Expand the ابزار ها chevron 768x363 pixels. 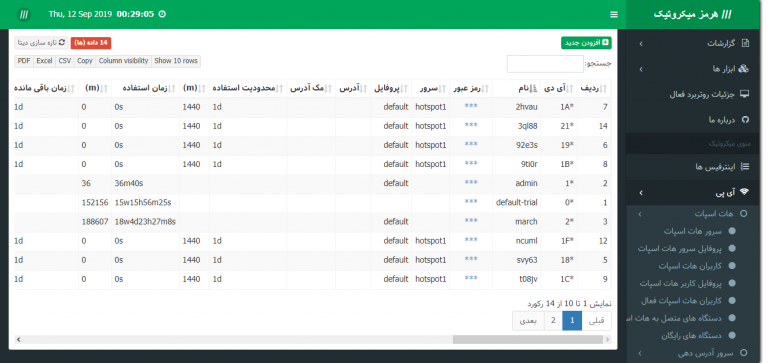point(641,70)
